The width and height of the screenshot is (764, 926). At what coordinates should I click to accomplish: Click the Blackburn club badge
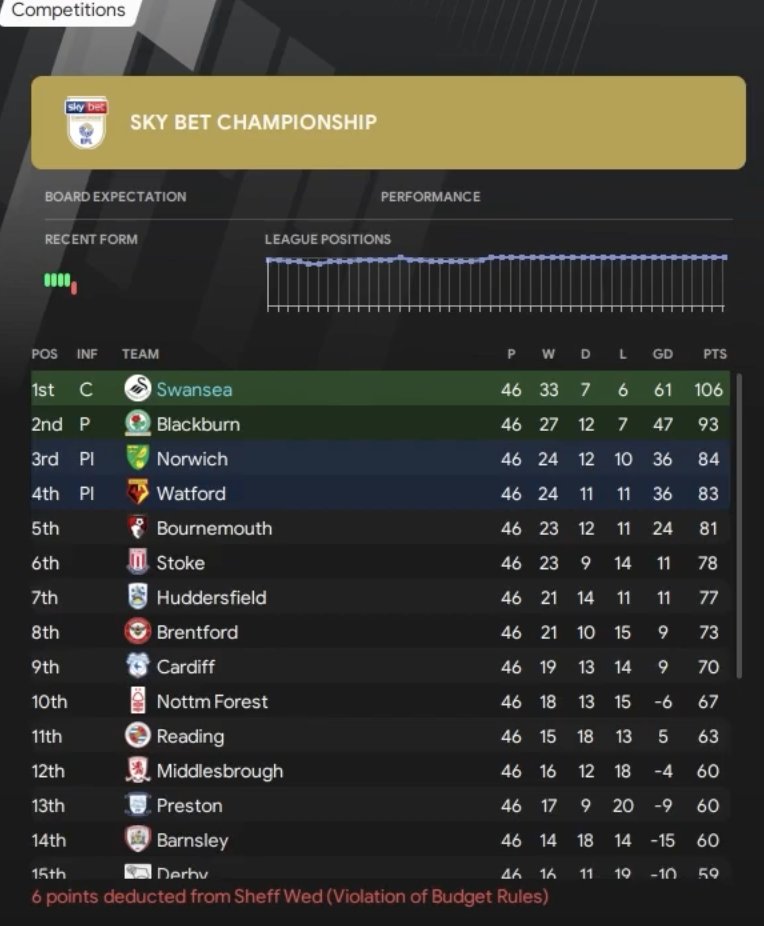(x=137, y=424)
